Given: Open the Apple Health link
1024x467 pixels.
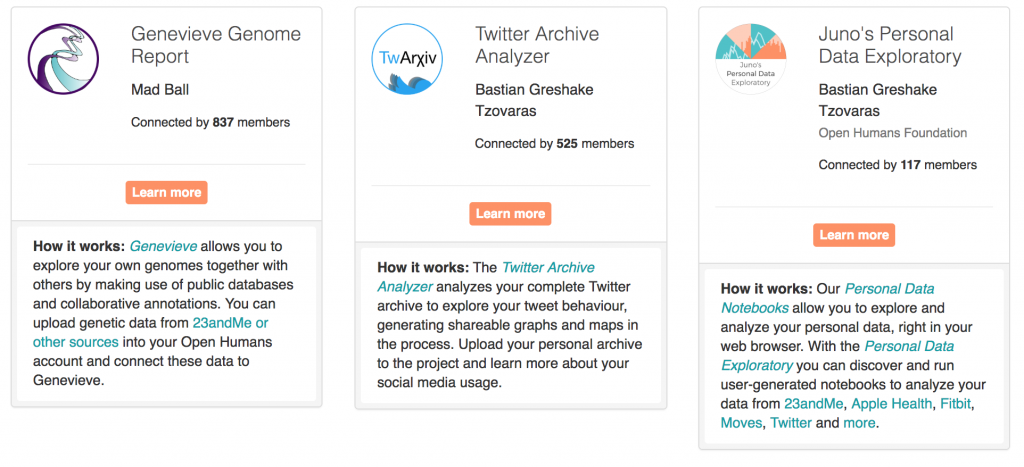Looking at the screenshot, I should tap(891, 404).
